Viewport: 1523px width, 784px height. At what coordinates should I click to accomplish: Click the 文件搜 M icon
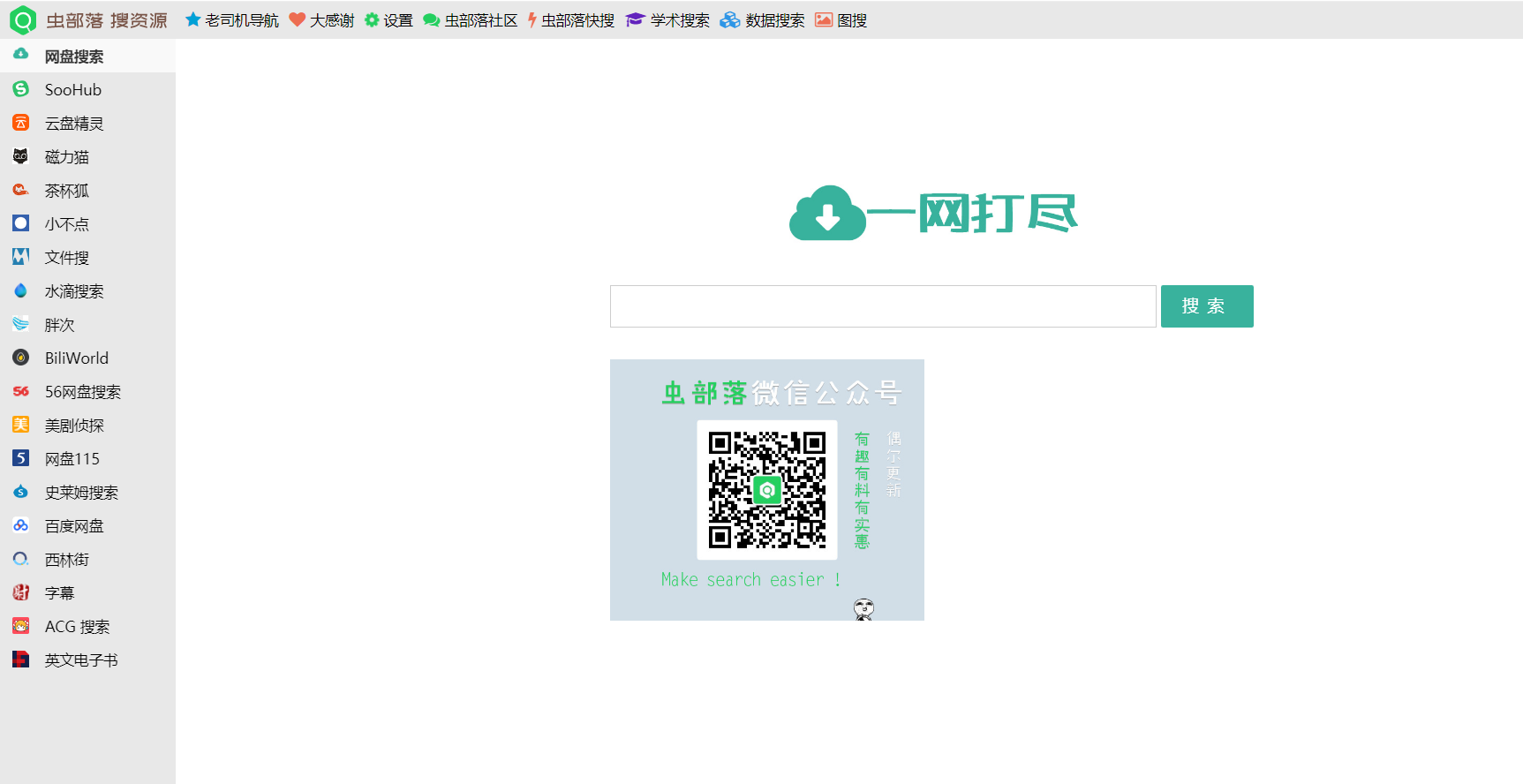pyautogui.click(x=21, y=257)
